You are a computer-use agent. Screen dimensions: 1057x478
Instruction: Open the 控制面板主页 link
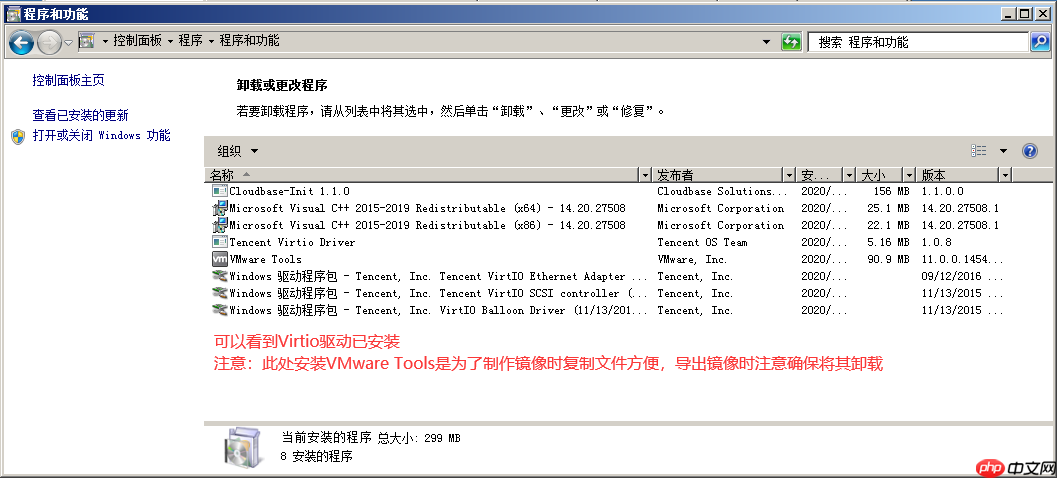[69, 81]
